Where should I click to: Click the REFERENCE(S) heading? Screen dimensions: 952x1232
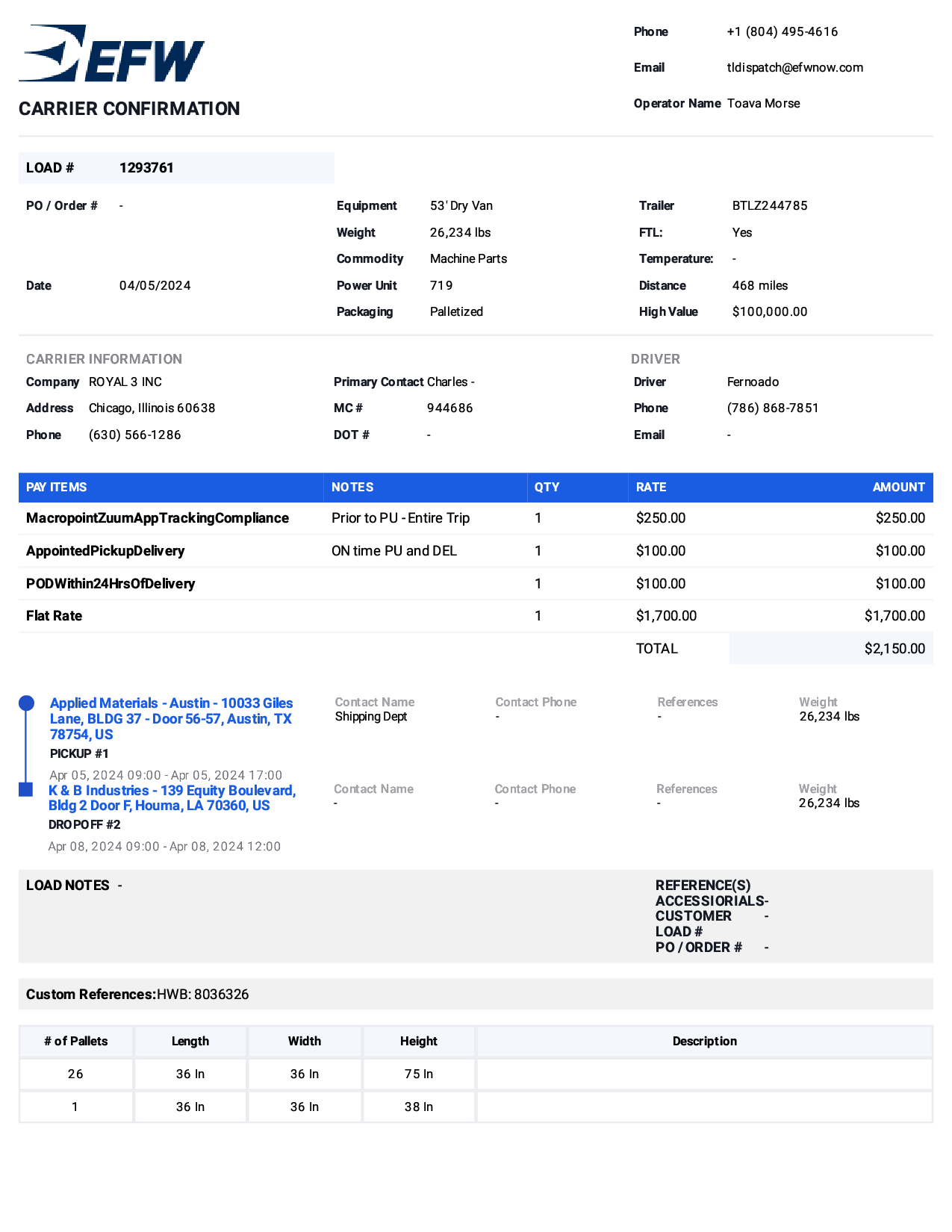coord(703,885)
